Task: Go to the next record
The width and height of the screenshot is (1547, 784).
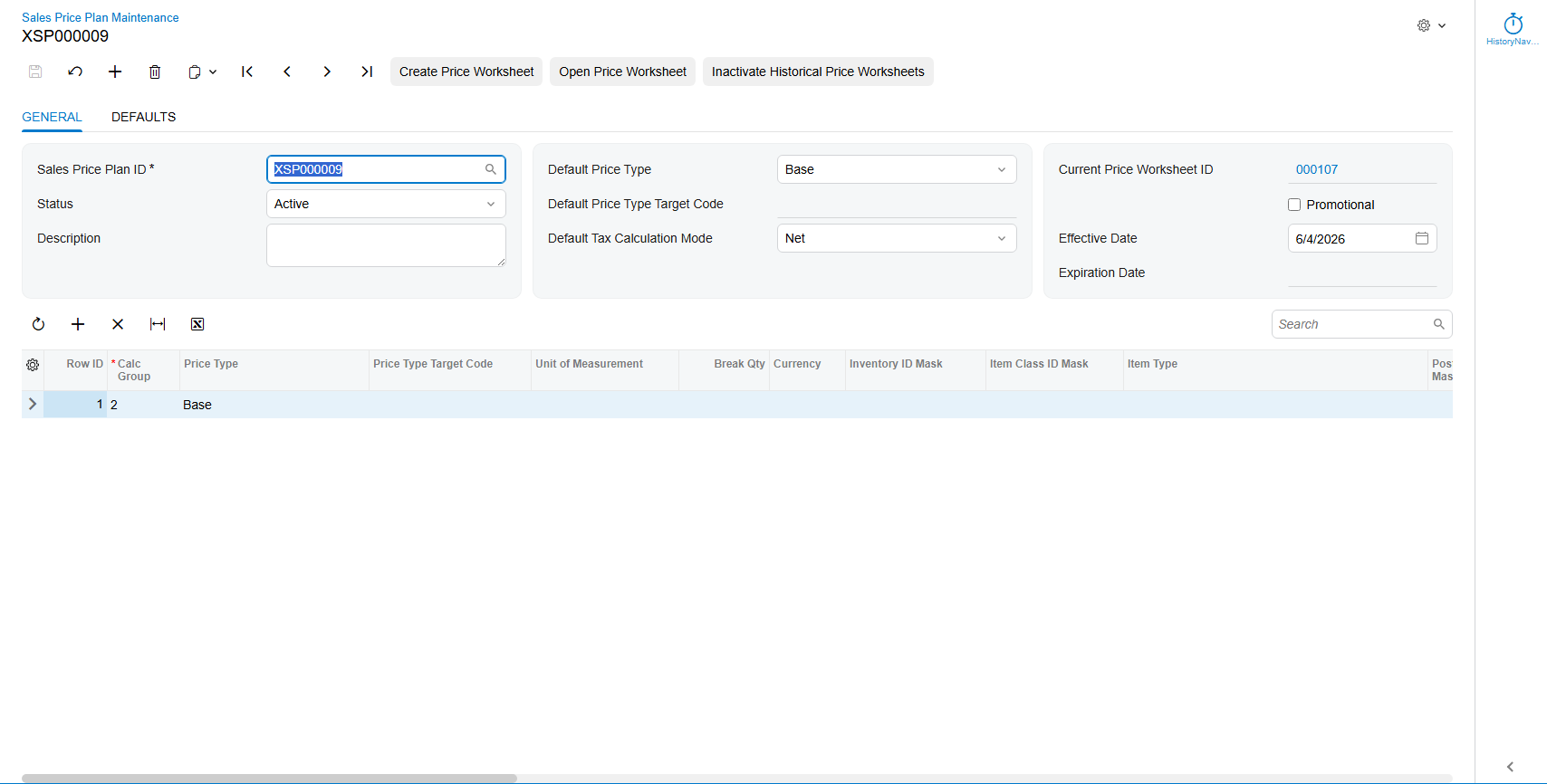Action: [x=327, y=72]
